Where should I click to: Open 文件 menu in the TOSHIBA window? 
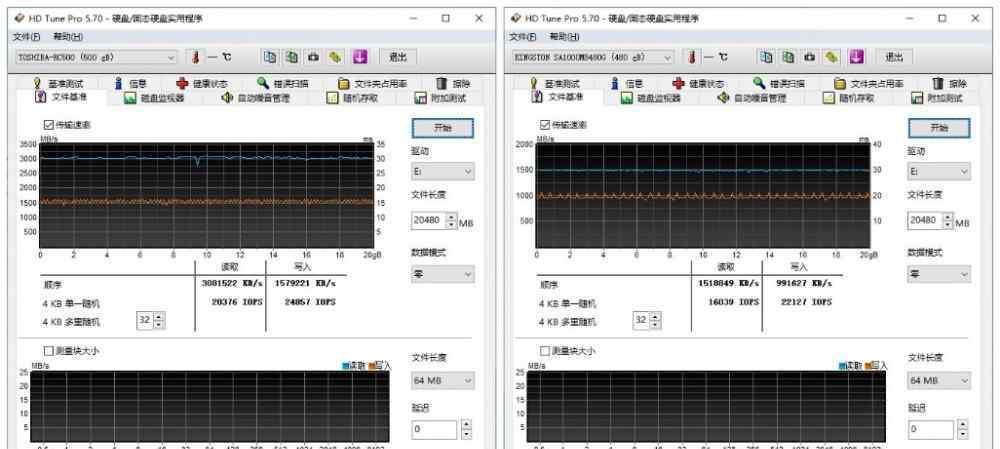26,36
